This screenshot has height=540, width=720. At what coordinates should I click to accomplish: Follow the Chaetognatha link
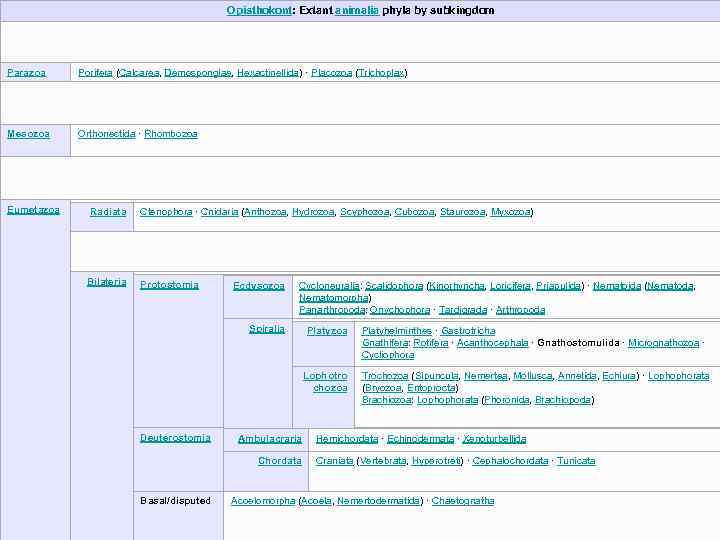tap(463, 500)
